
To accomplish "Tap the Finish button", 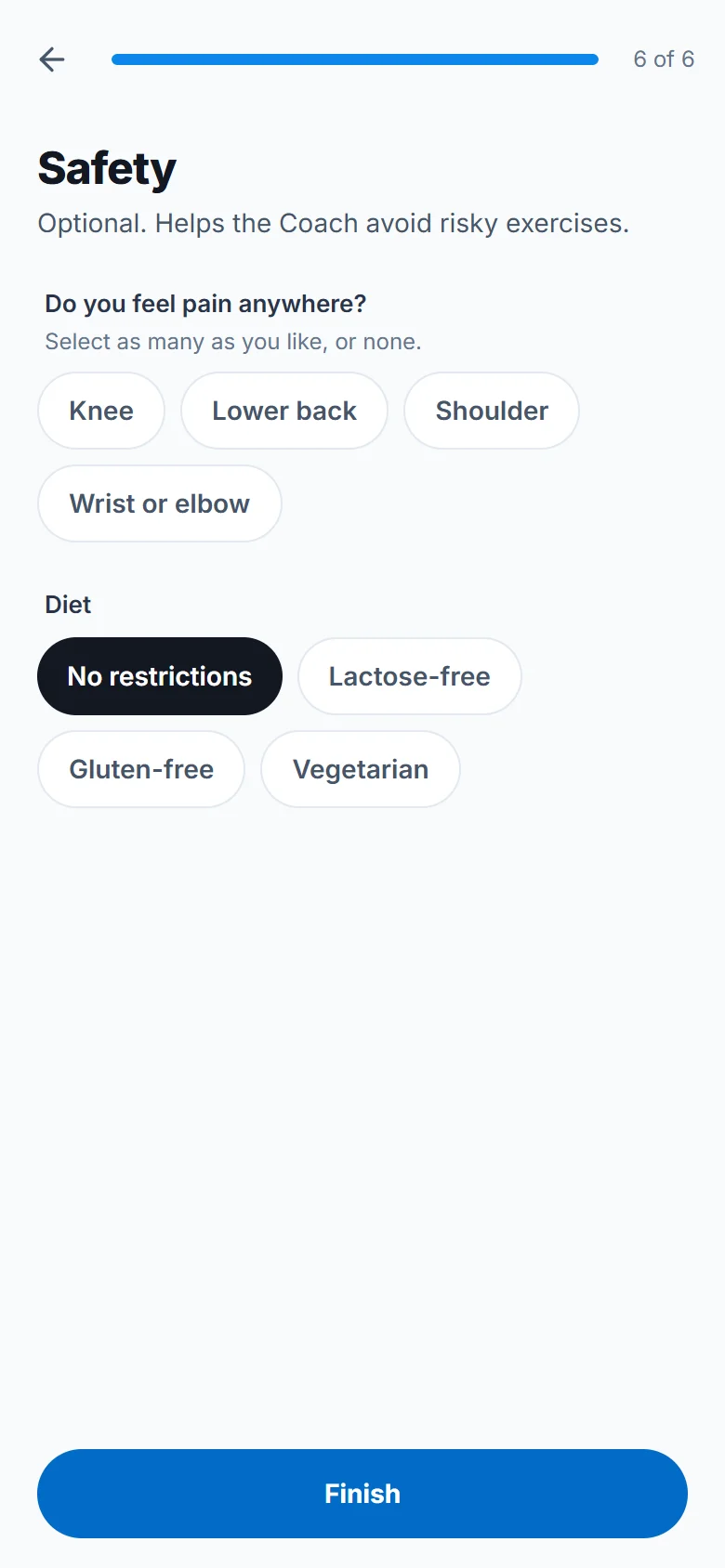I will coord(362,1494).
